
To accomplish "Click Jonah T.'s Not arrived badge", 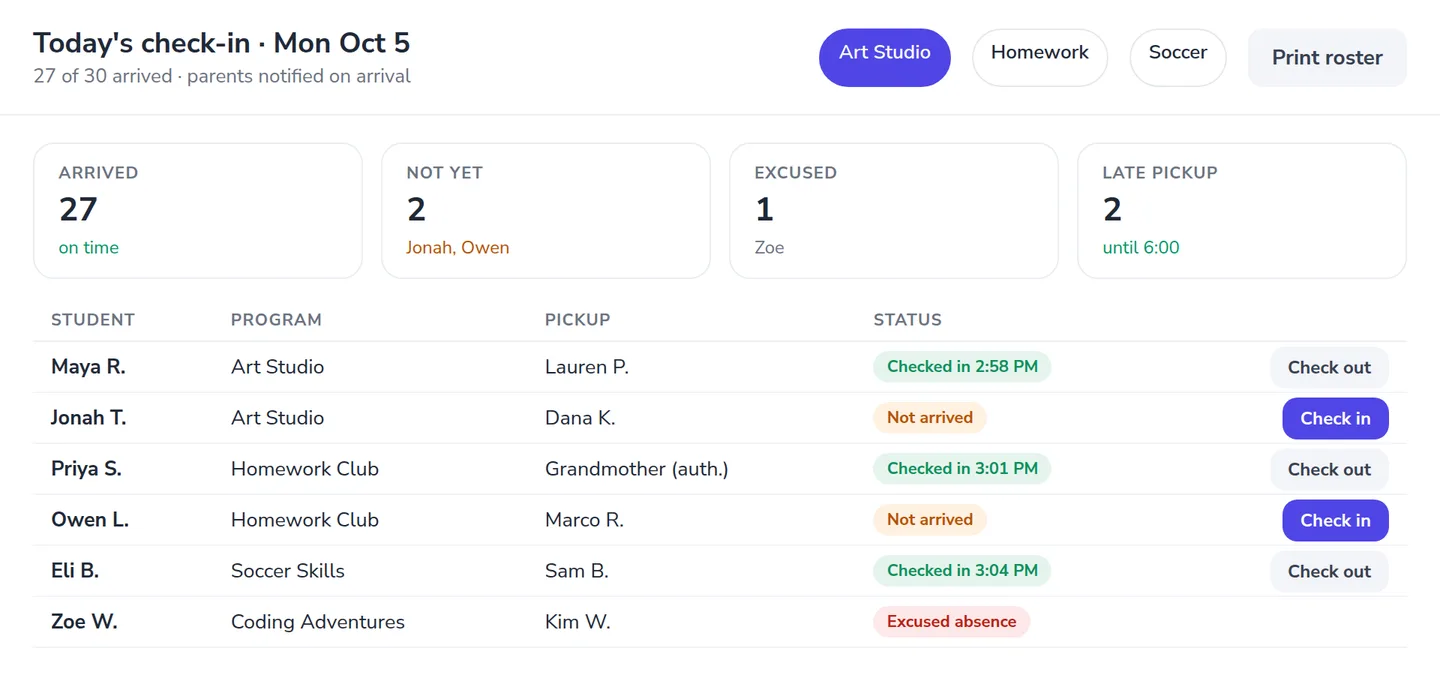I will (x=930, y=417).
